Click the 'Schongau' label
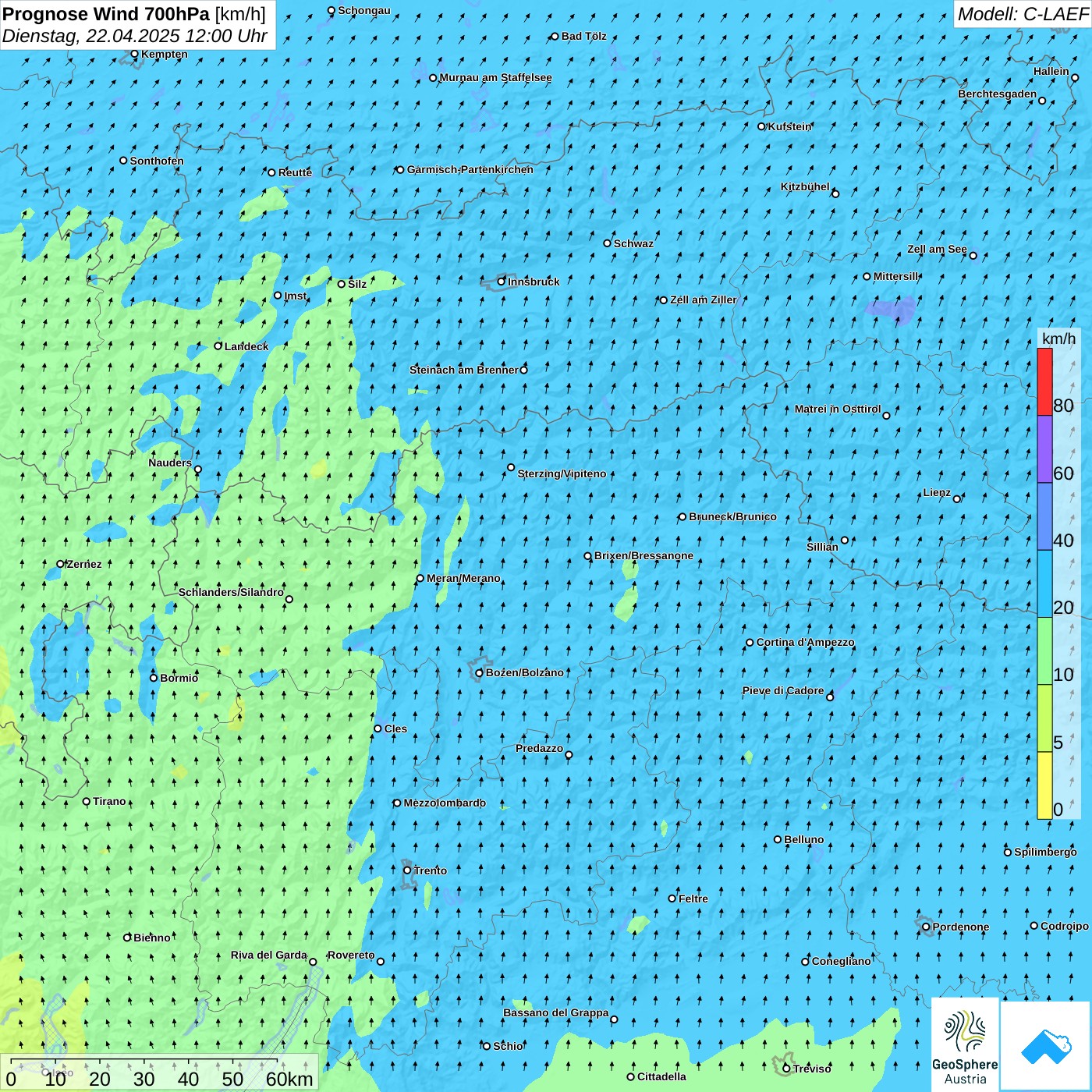This screenshot has height=1092, width=1092. [x=364, y=10]
